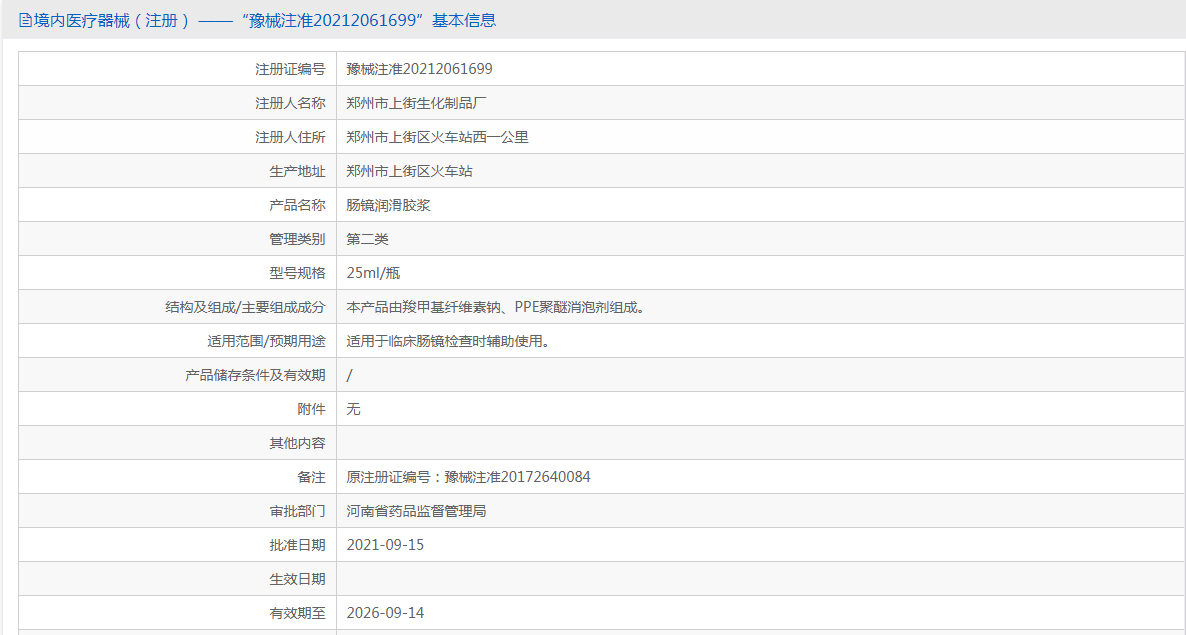The image size is (1186, 635).
Task: Click the expiry date 2026-09-14
Action: coord(385,612)
